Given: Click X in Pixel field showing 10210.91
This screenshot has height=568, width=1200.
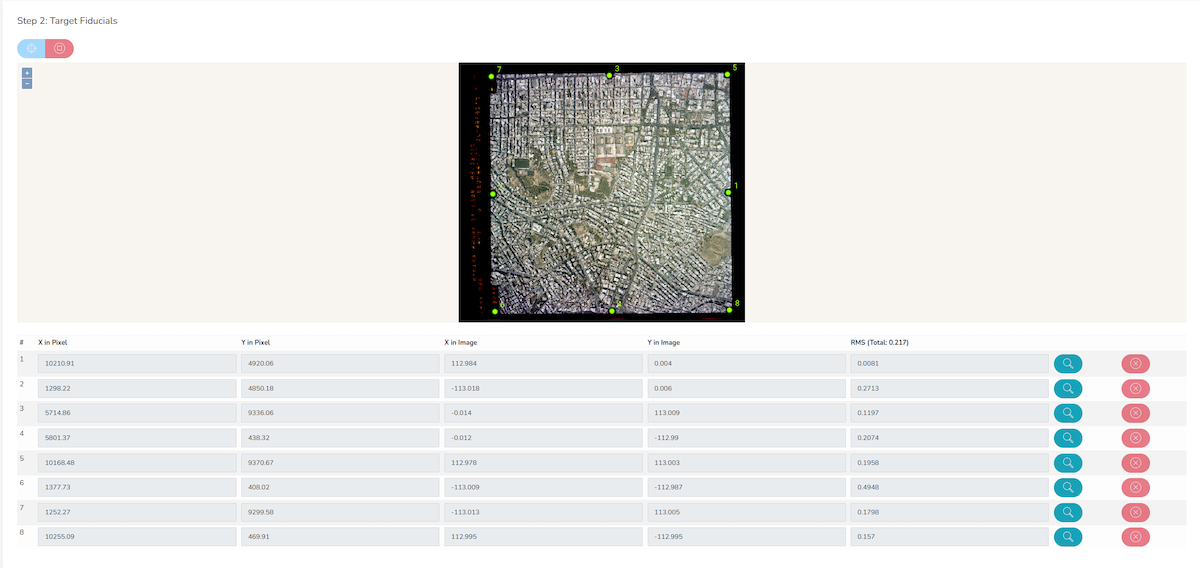Looking at the screenshot, I should click(137, 363).
